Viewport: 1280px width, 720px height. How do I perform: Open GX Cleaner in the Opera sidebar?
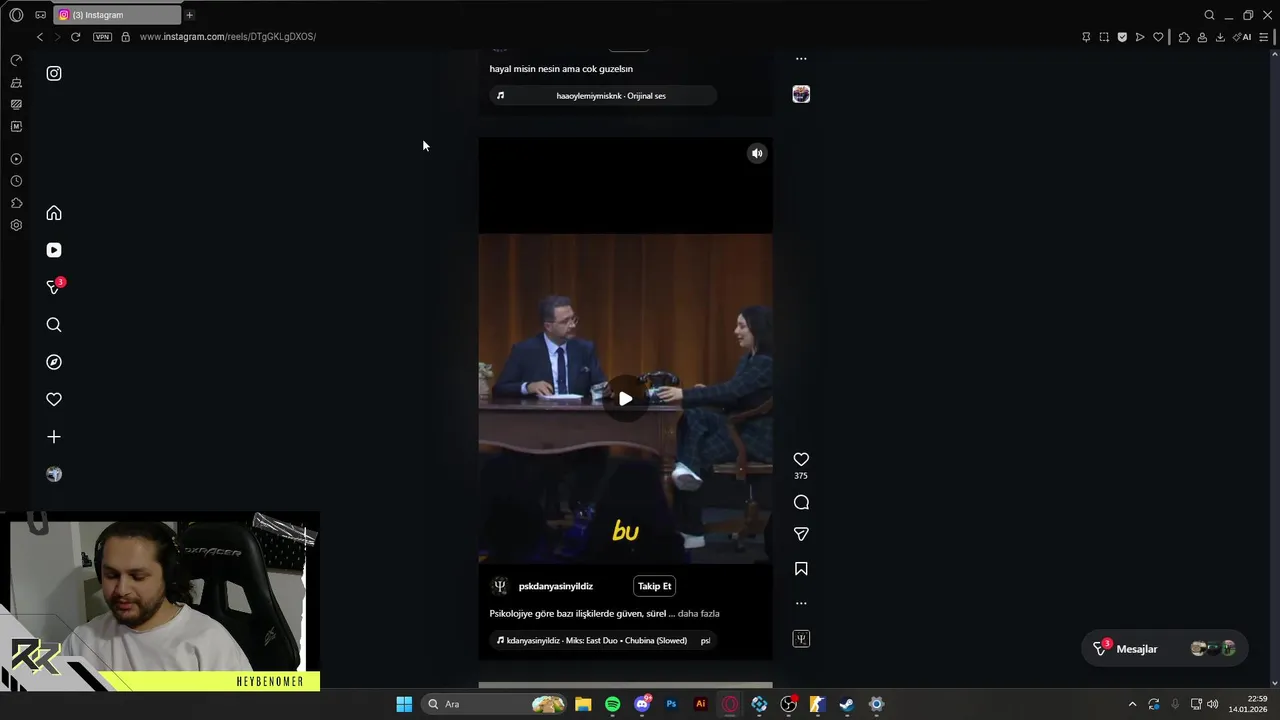point(16,82)
